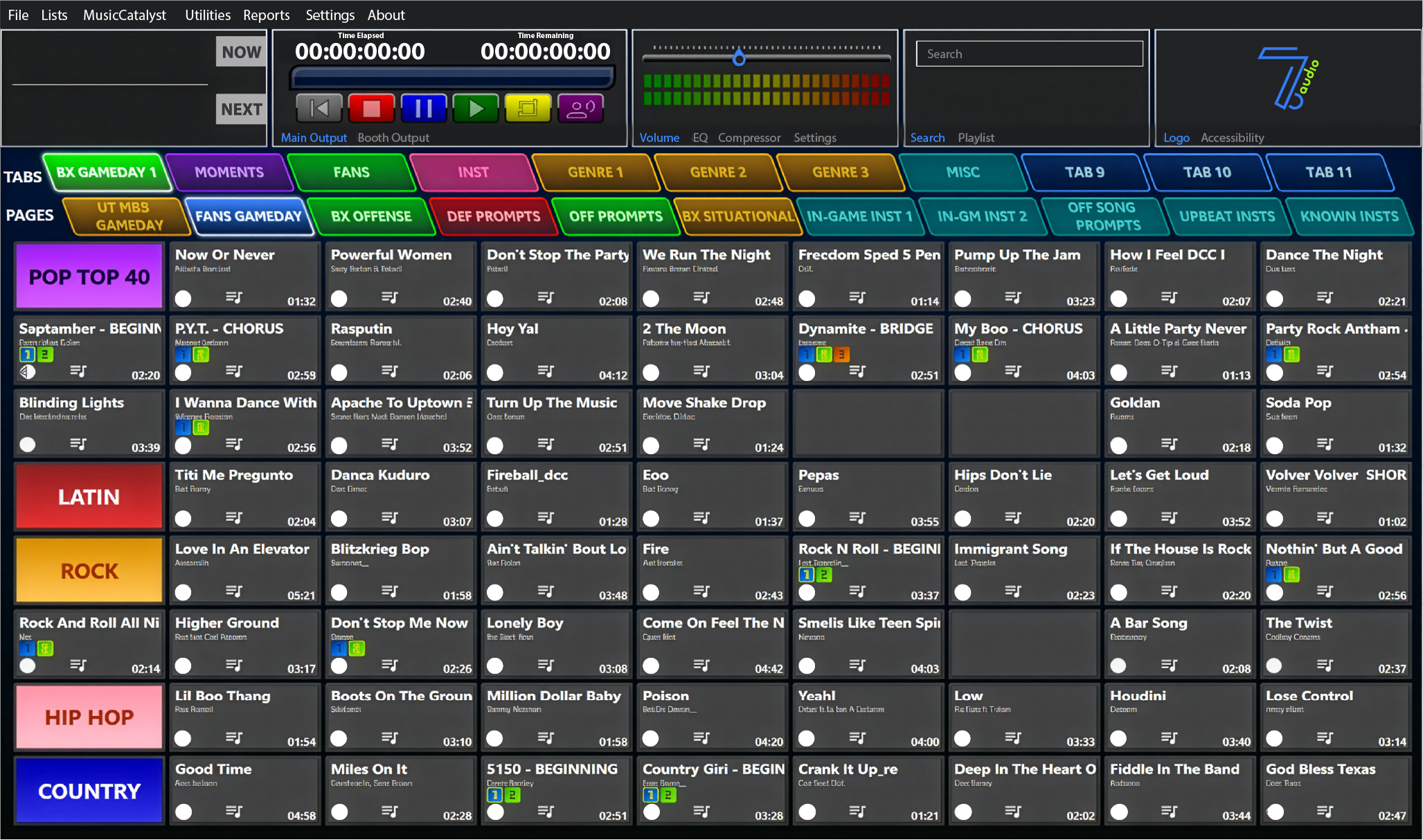Toggle the circle on Don't Stop The Party
Screen dimensions: 1423x840
(x=495, y=298)
